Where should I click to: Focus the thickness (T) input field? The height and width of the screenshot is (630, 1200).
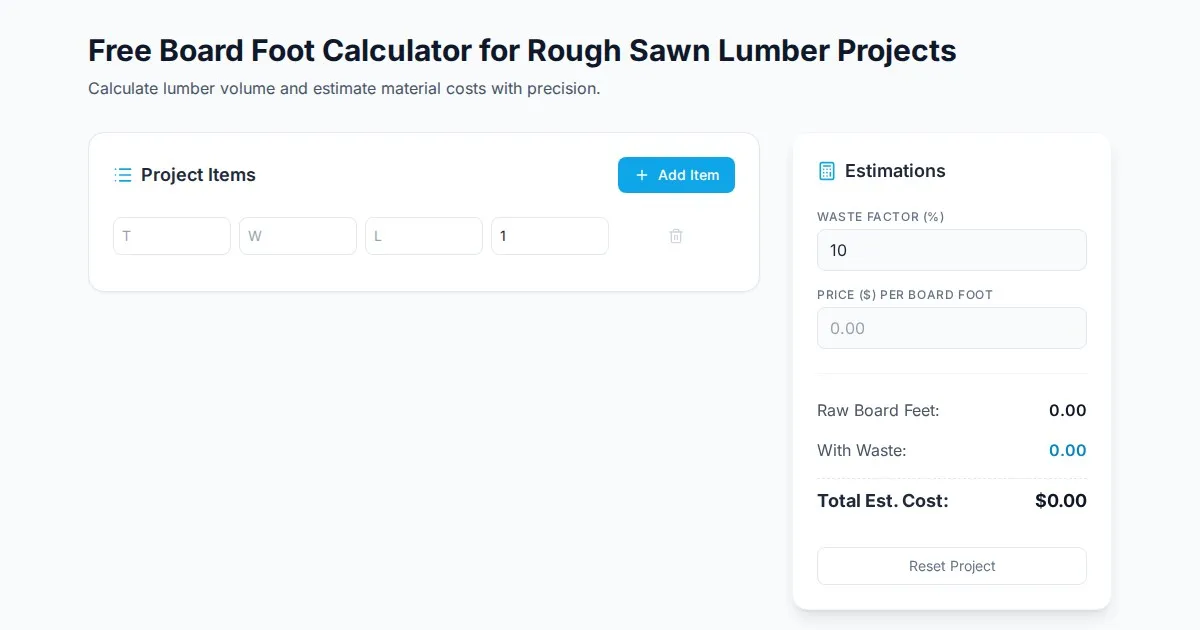coord(172,236)
